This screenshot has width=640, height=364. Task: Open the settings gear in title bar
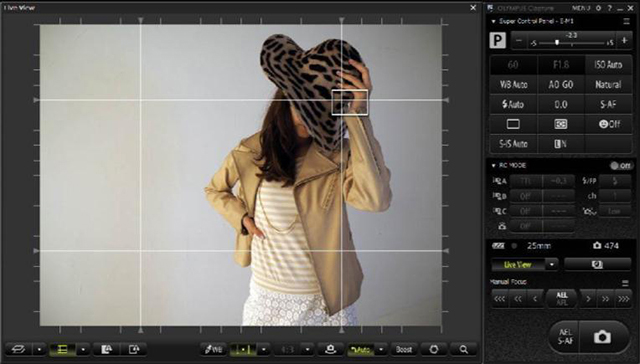(598, 8)
